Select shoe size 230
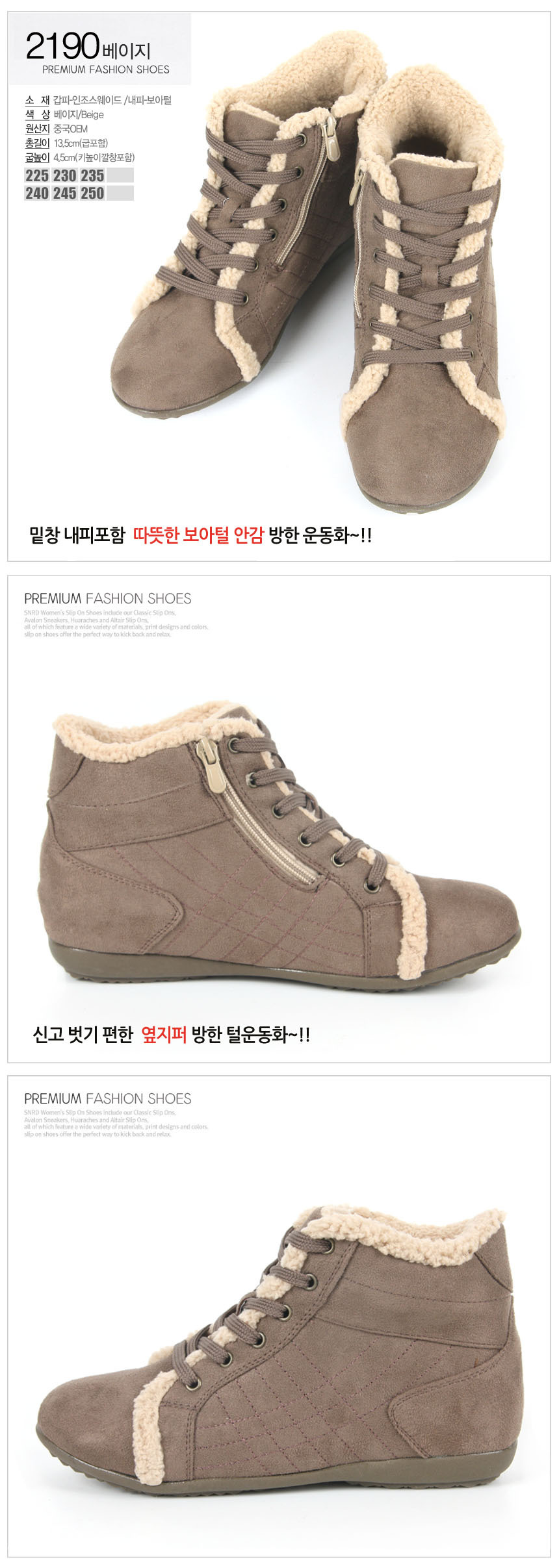The height and width of the screenshot is (1568, 559). click(x=65, y=175)
